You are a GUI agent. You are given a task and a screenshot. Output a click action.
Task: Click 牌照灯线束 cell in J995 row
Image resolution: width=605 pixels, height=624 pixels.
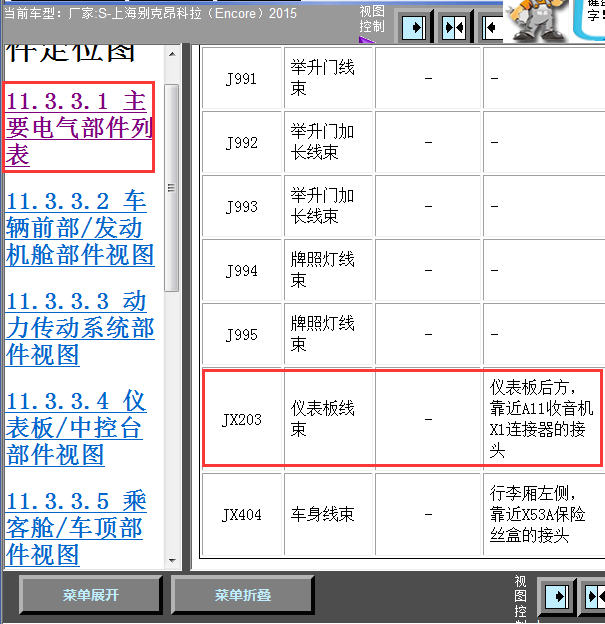328,334
